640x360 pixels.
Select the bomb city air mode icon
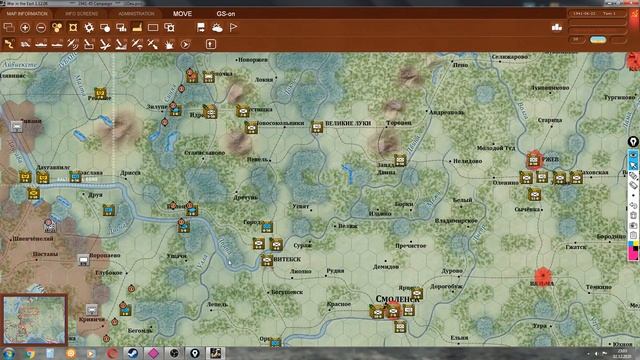coord(121,44)
